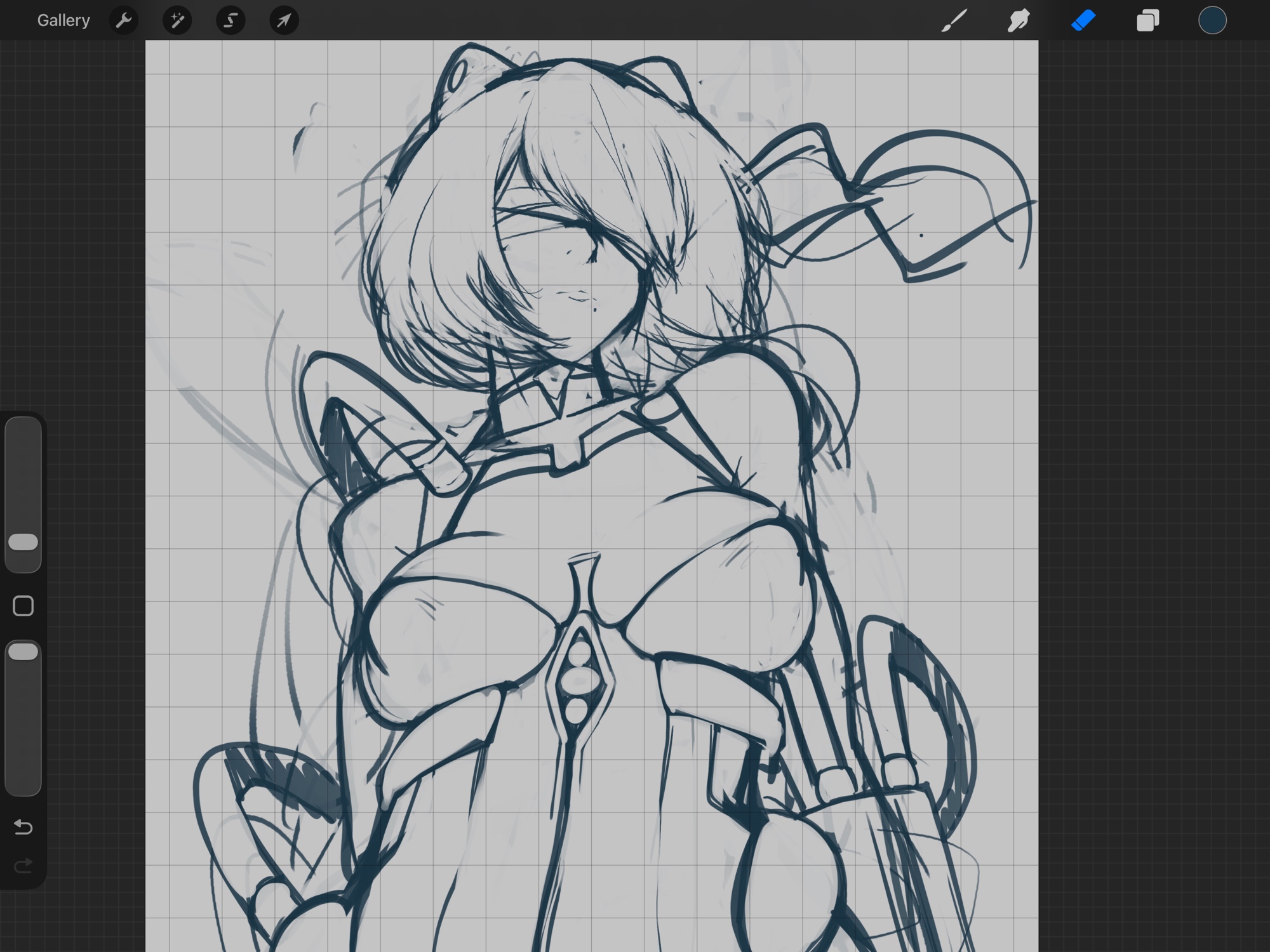The width and height of the screenshot is (1270, 952).
Task: Activate the Selection S-shaped tool
Action: 231,20
